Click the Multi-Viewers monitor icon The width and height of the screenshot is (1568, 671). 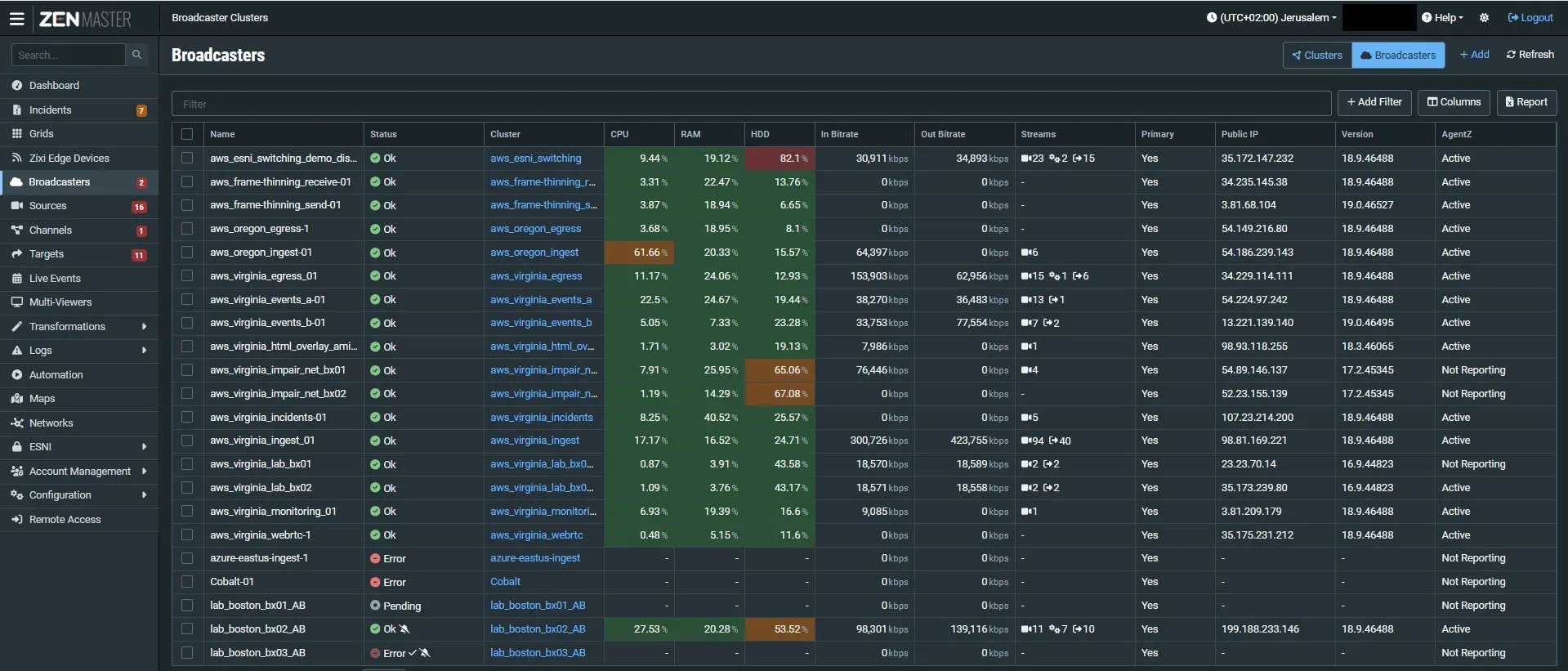pos(17,302)
